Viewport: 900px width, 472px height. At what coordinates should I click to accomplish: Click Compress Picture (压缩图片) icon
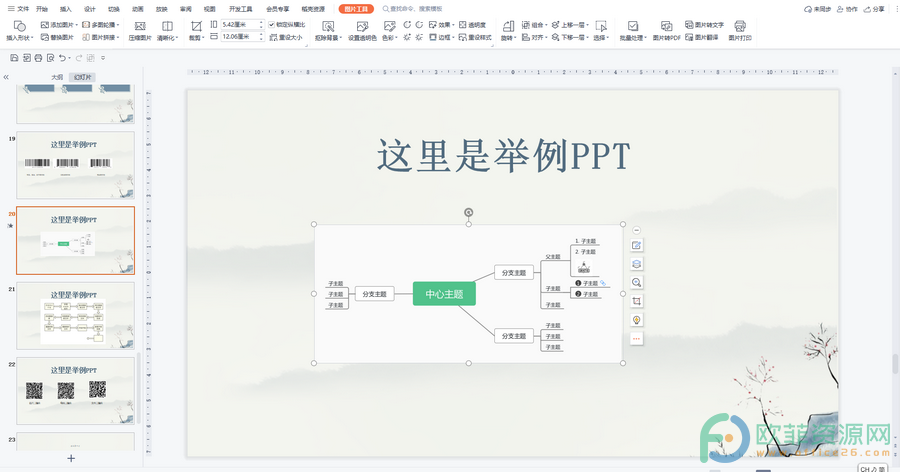[139, 26]
